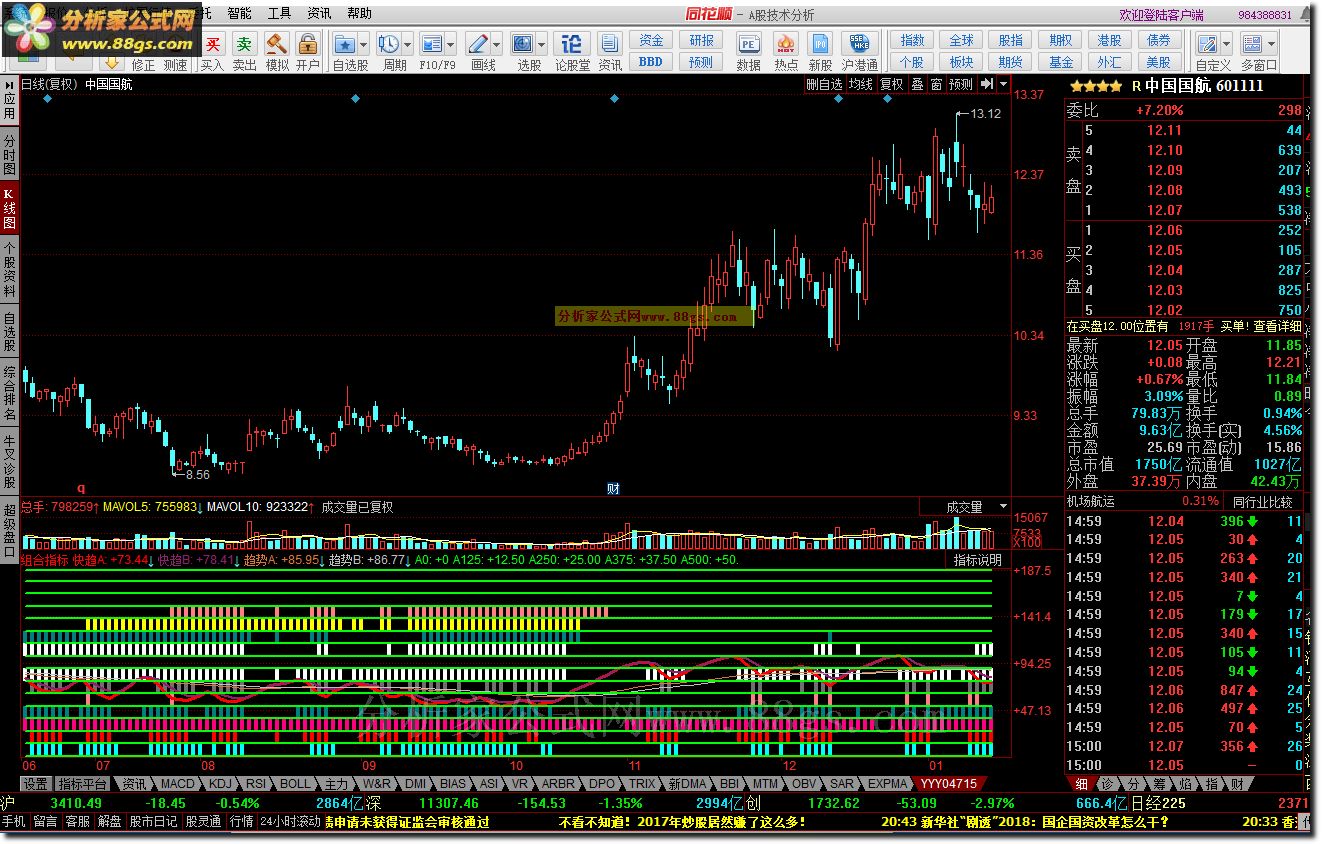Expand the 自选股 dropdown arrow
The image size is (1322, 844).
click(x=363, y=44)
